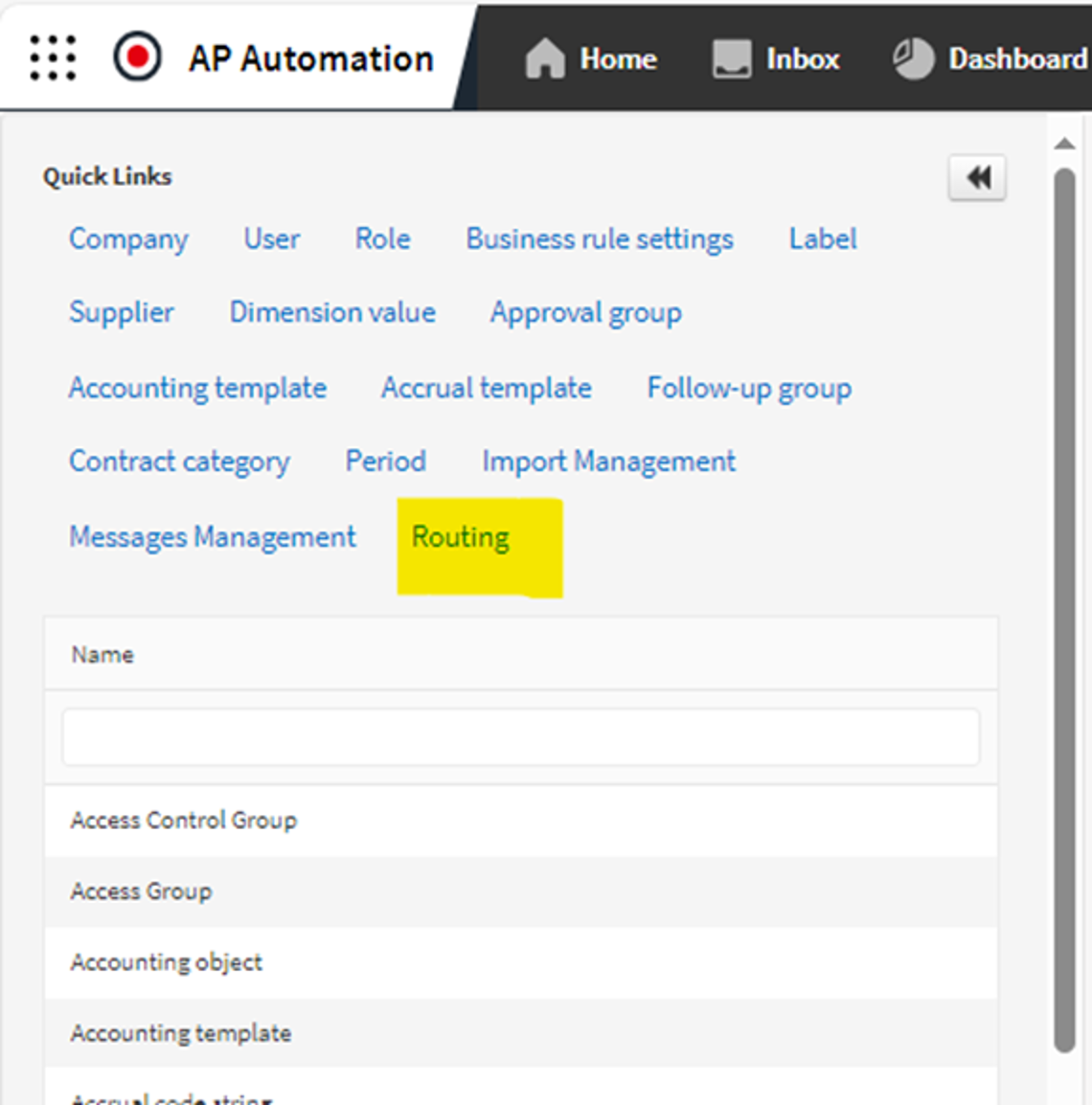Image resolution: width=1092 pixels, height=1105 pixels.
Task: Open the app launcher grid icon
Action: click(x=53, y=58)
